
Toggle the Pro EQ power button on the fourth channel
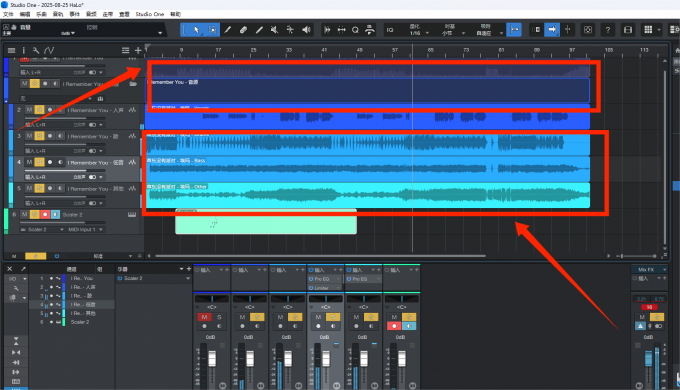pos(311,279)
